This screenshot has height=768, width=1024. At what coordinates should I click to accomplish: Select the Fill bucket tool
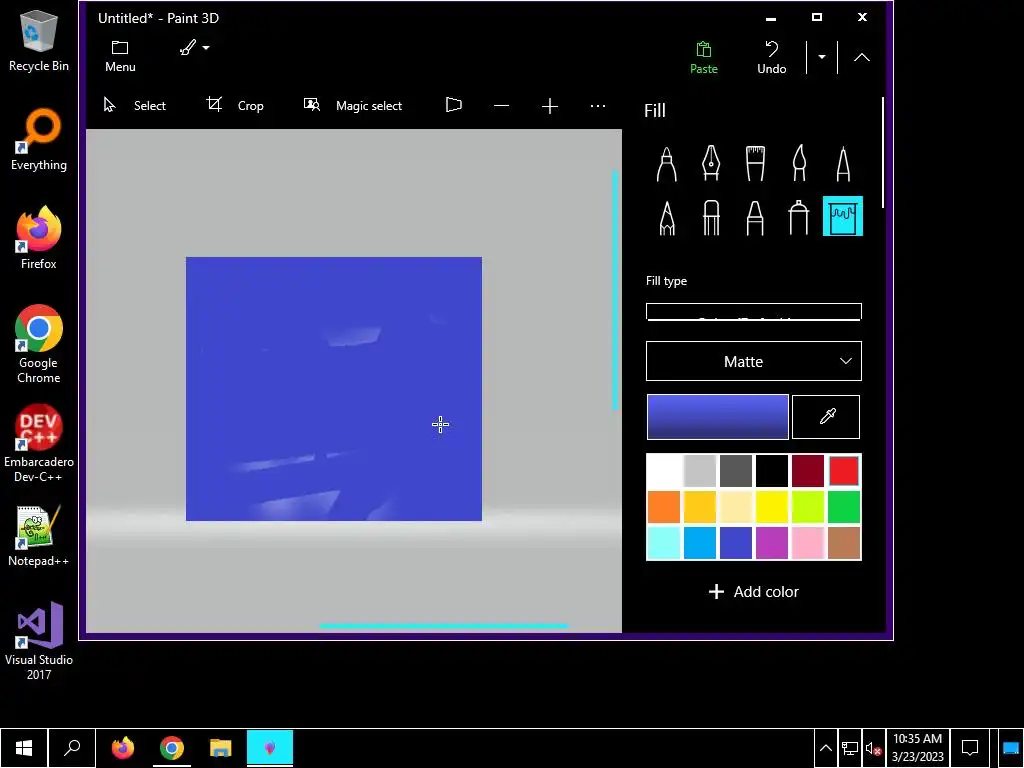click(843, 216)
